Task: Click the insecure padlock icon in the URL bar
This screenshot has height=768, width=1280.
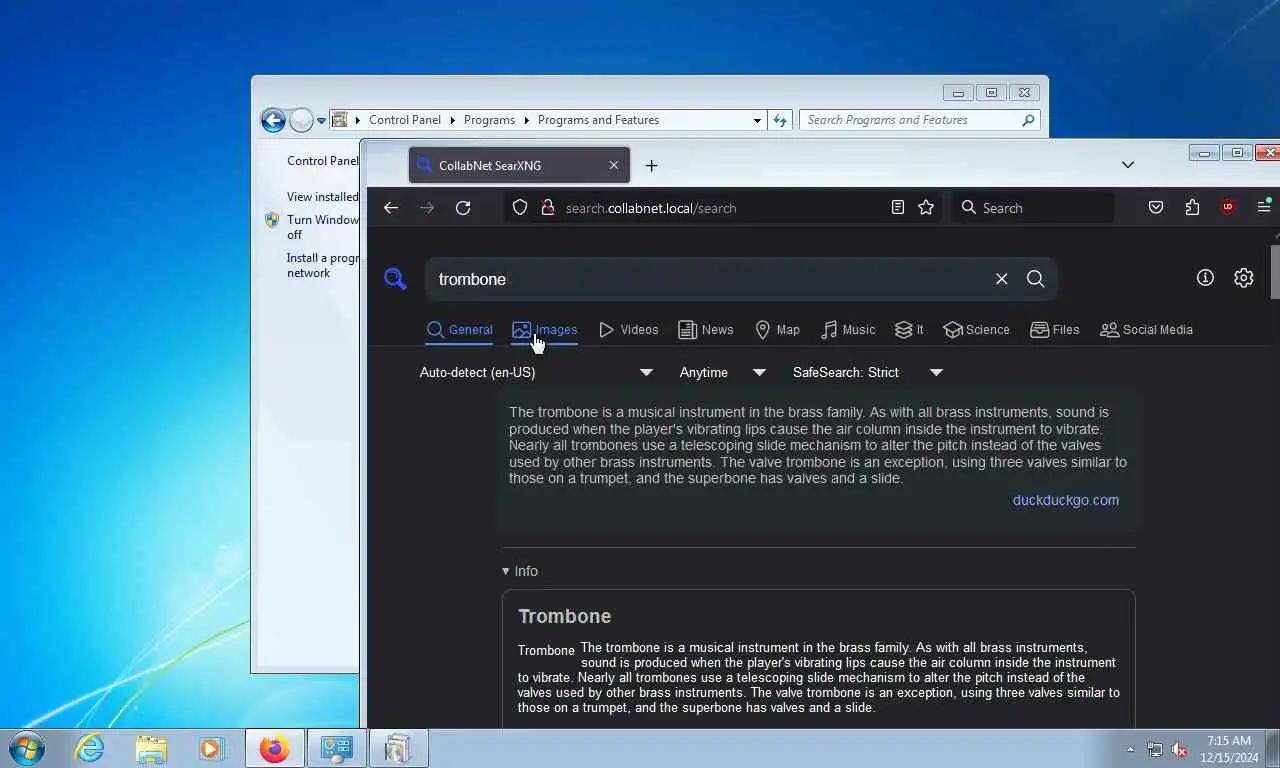Action: [547, 207]
